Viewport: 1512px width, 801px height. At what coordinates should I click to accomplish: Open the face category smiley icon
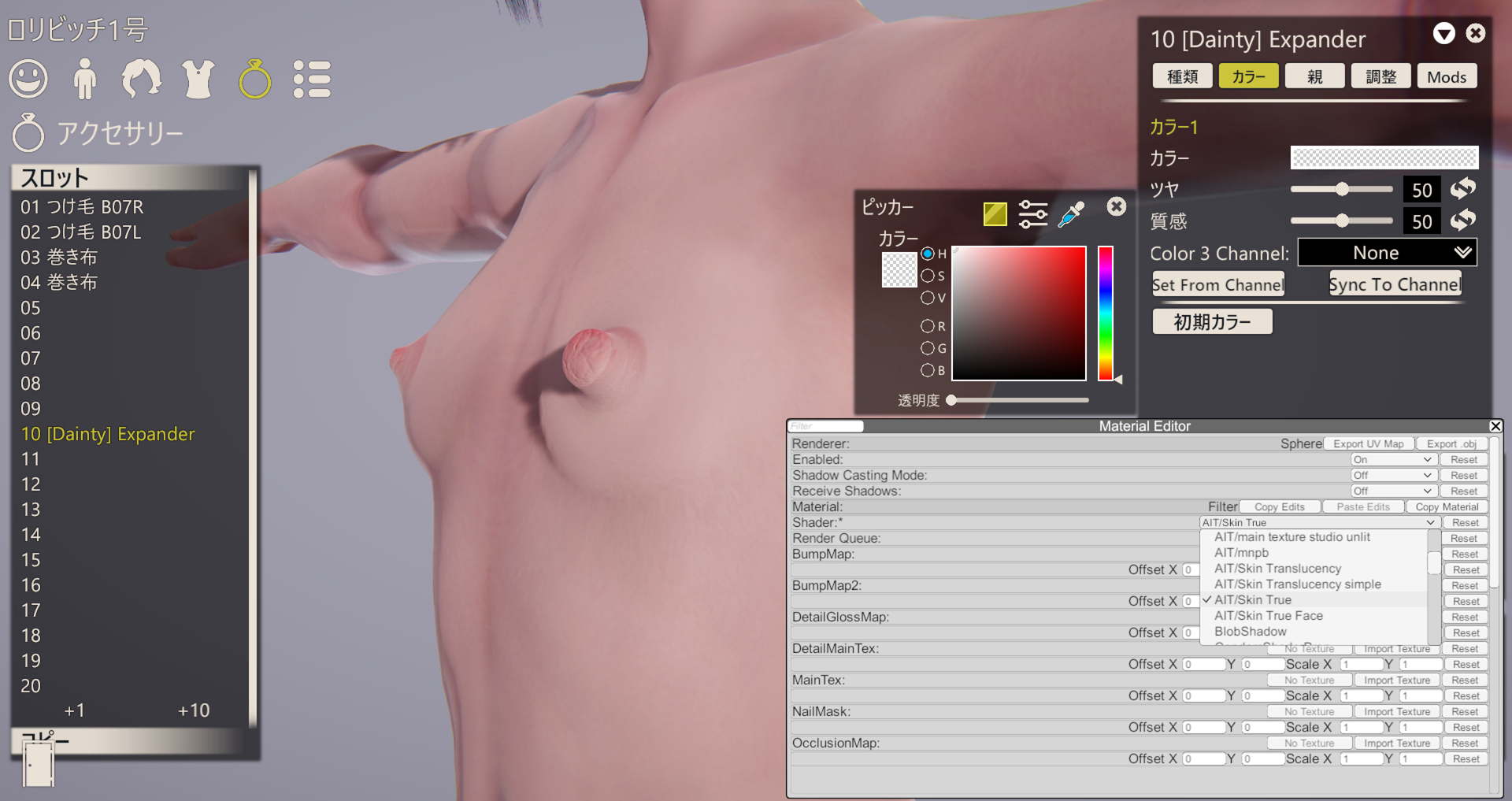point(28,80)
